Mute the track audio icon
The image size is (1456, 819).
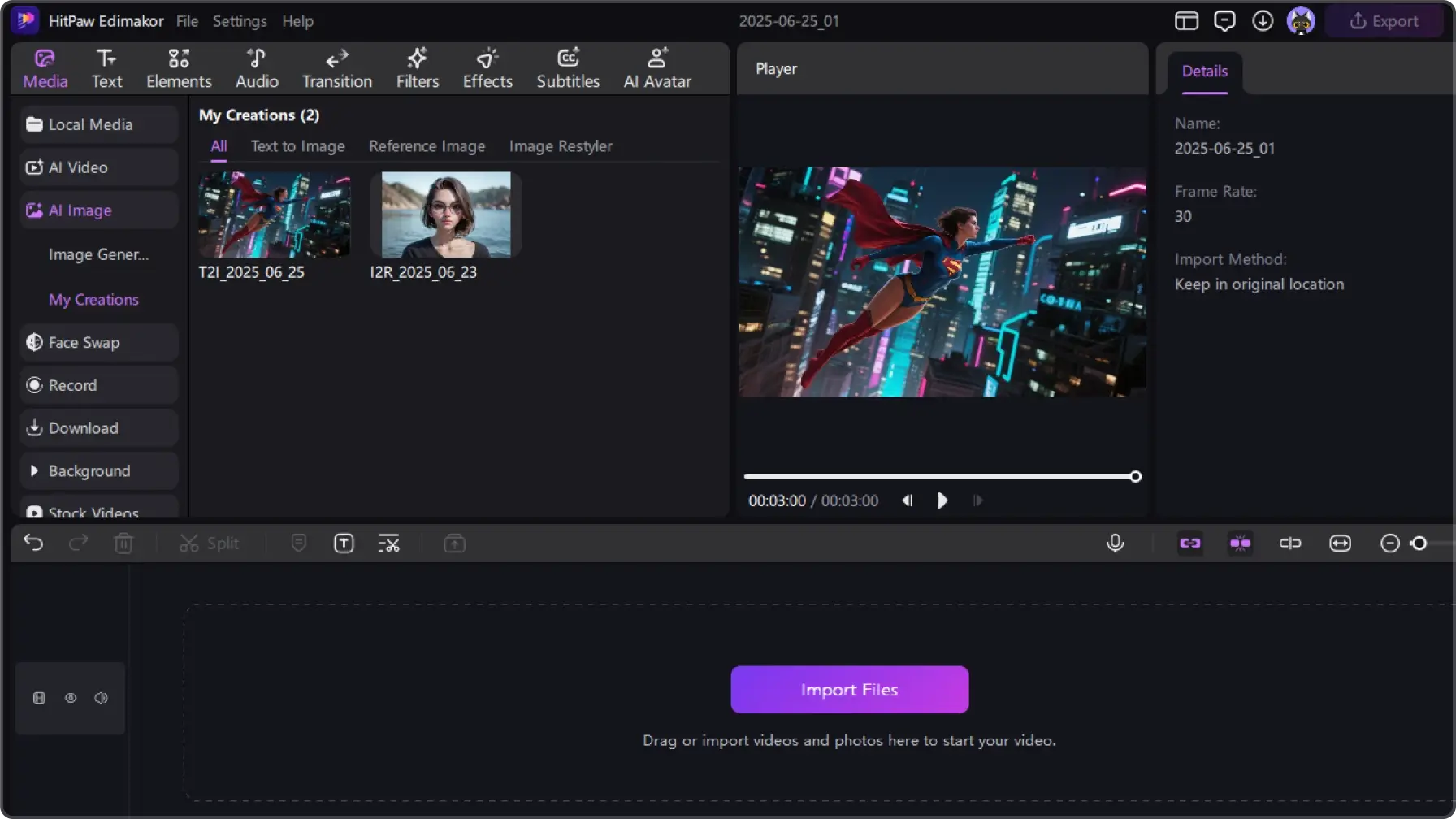101,698
